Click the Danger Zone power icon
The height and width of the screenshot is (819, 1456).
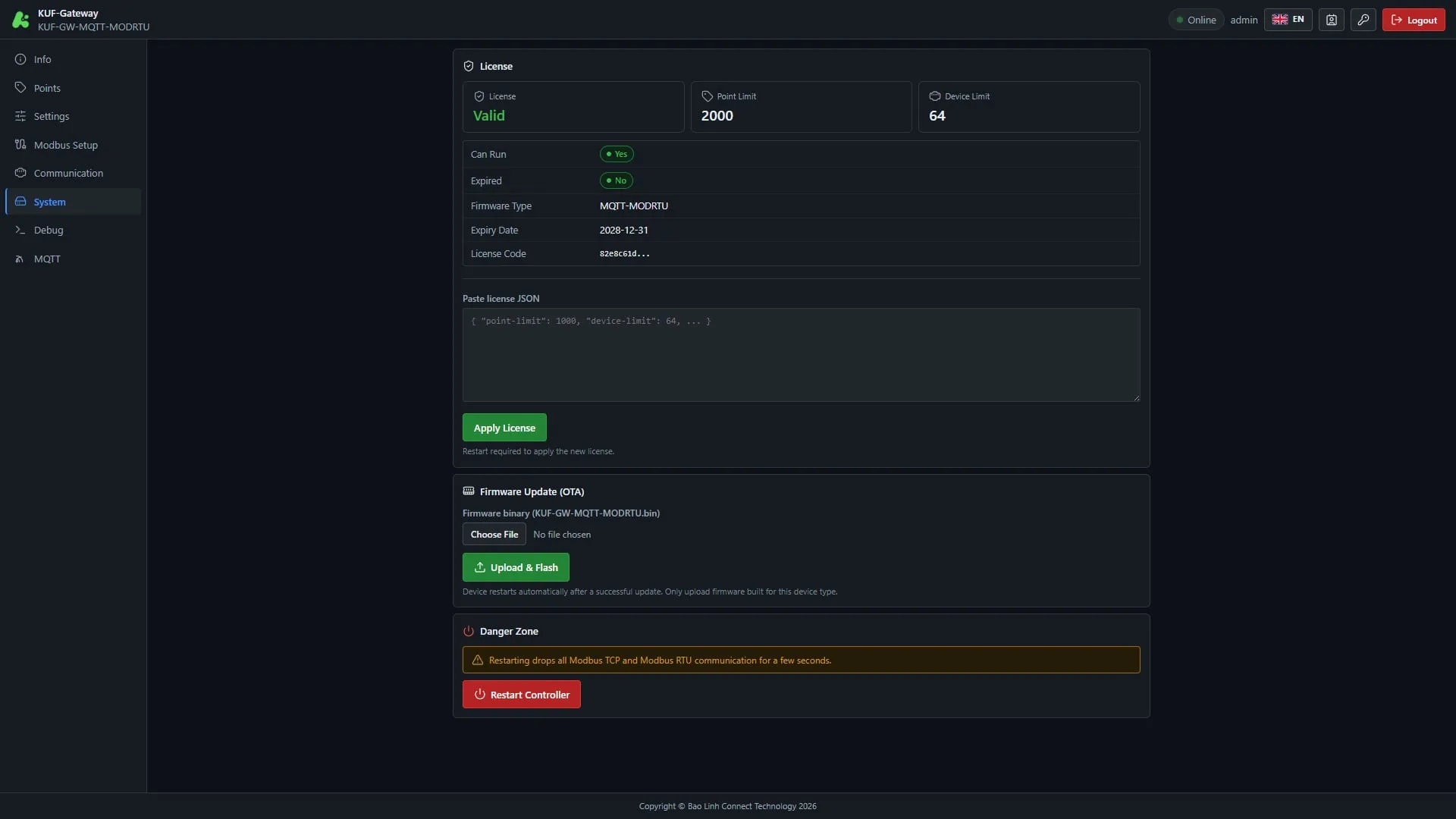[x=469, y=631]
